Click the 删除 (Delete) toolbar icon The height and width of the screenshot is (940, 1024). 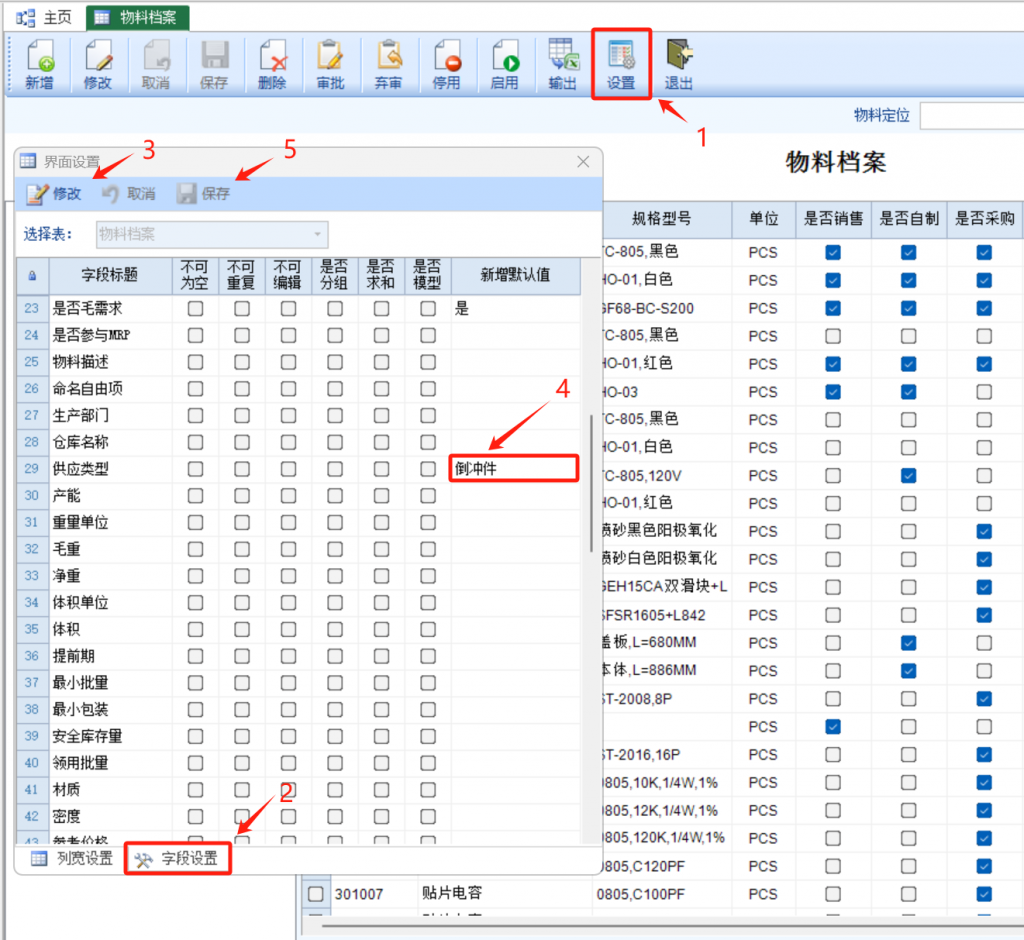click(272, 64)
